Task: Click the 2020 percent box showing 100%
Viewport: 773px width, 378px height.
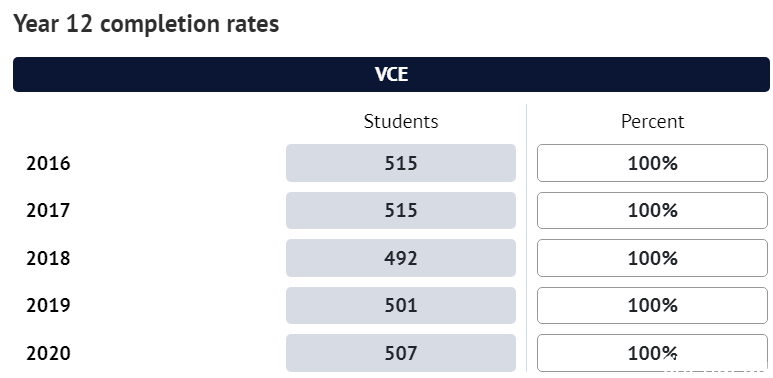Action: coord(652,353)
